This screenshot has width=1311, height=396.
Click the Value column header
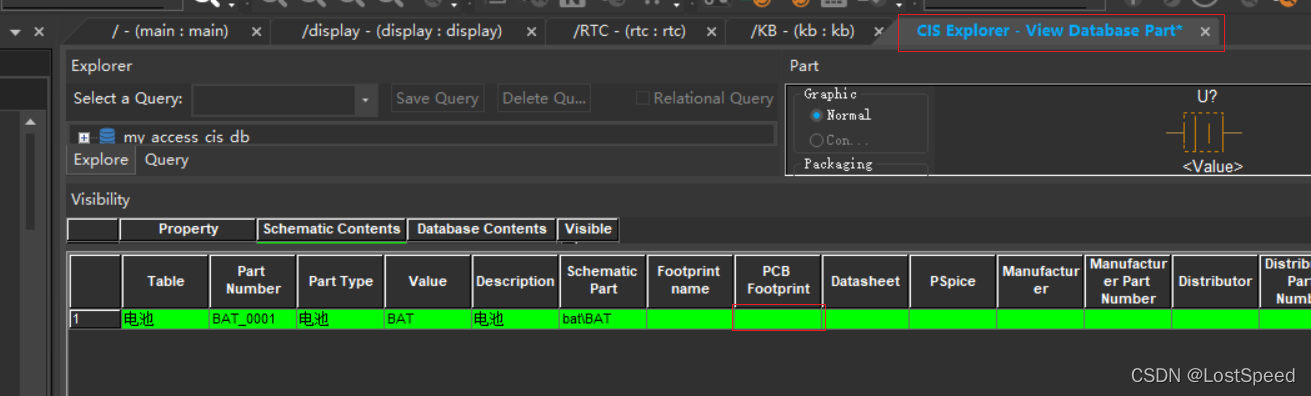pyautogui.click(x=427, y=281)
